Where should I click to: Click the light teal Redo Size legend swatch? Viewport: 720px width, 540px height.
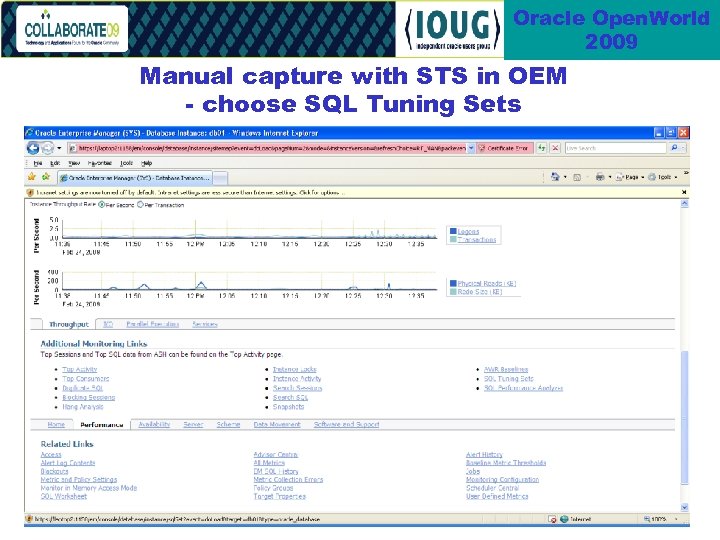click(453, 292)
